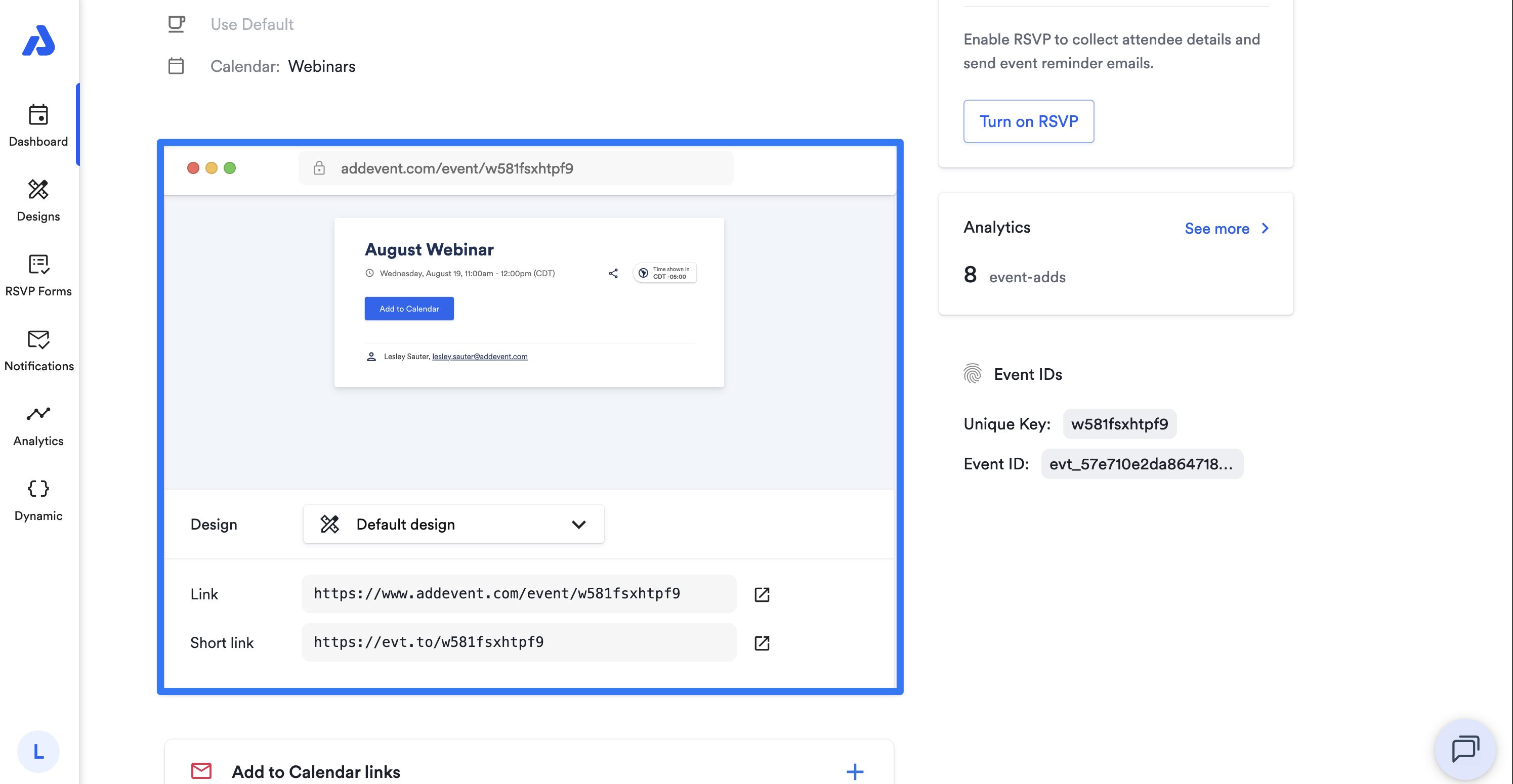The width and height of the screenshot is (1513, 784).
Task: Open the chat support widget
Action: click(1465, 750)
